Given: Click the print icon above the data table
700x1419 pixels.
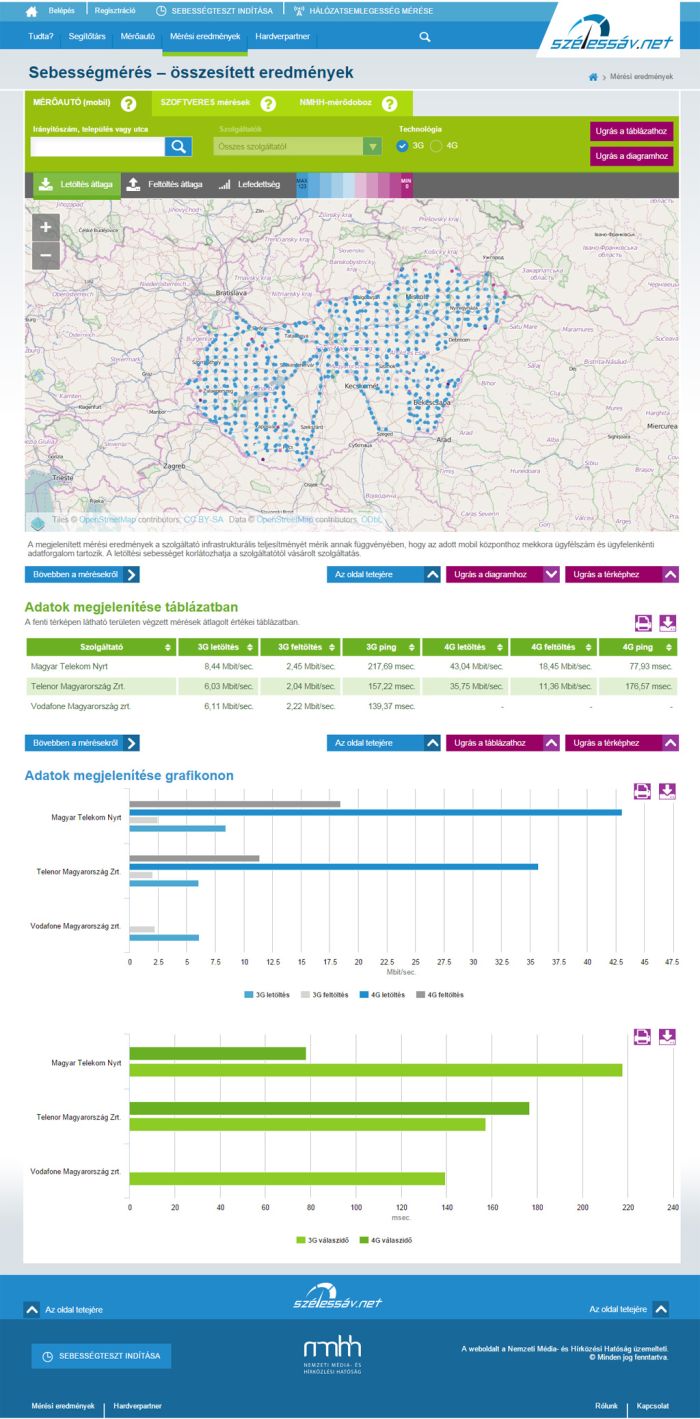Looking at the screenshot, I should 644,623.
